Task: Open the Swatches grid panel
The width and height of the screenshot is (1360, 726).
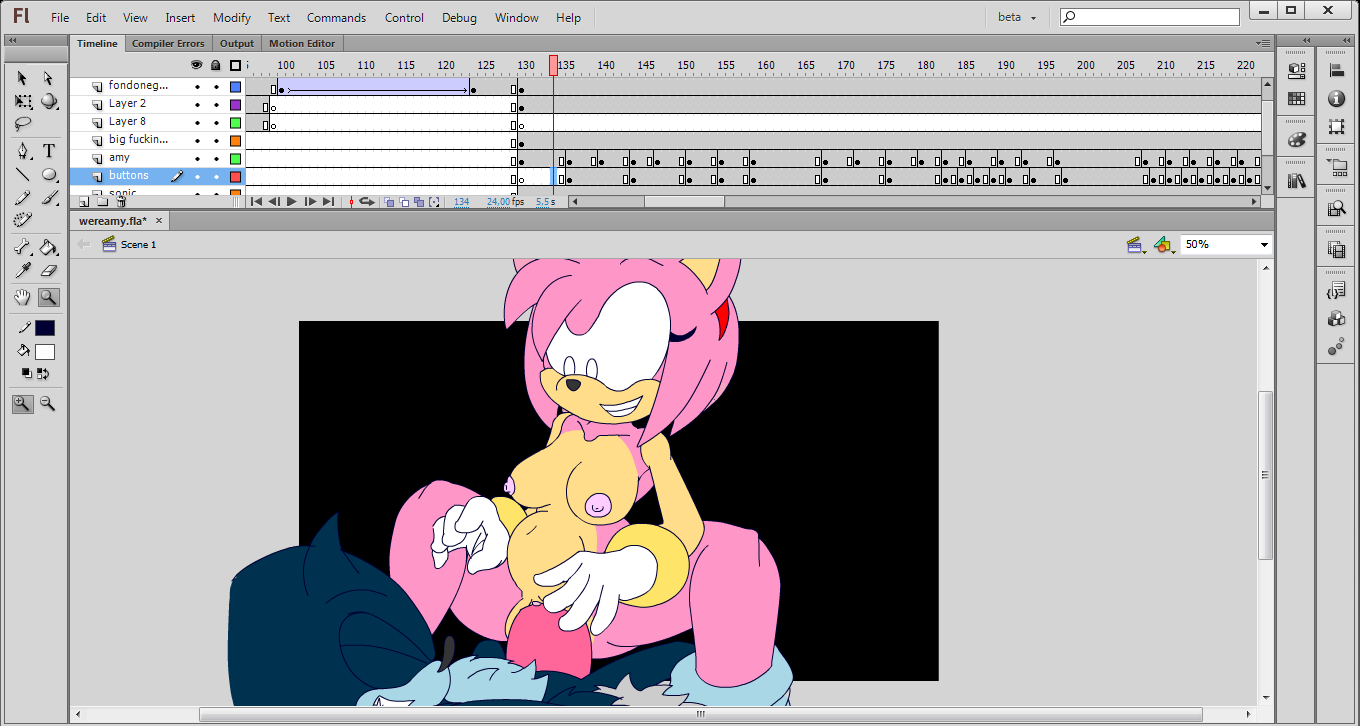Action: [1296, 99]
